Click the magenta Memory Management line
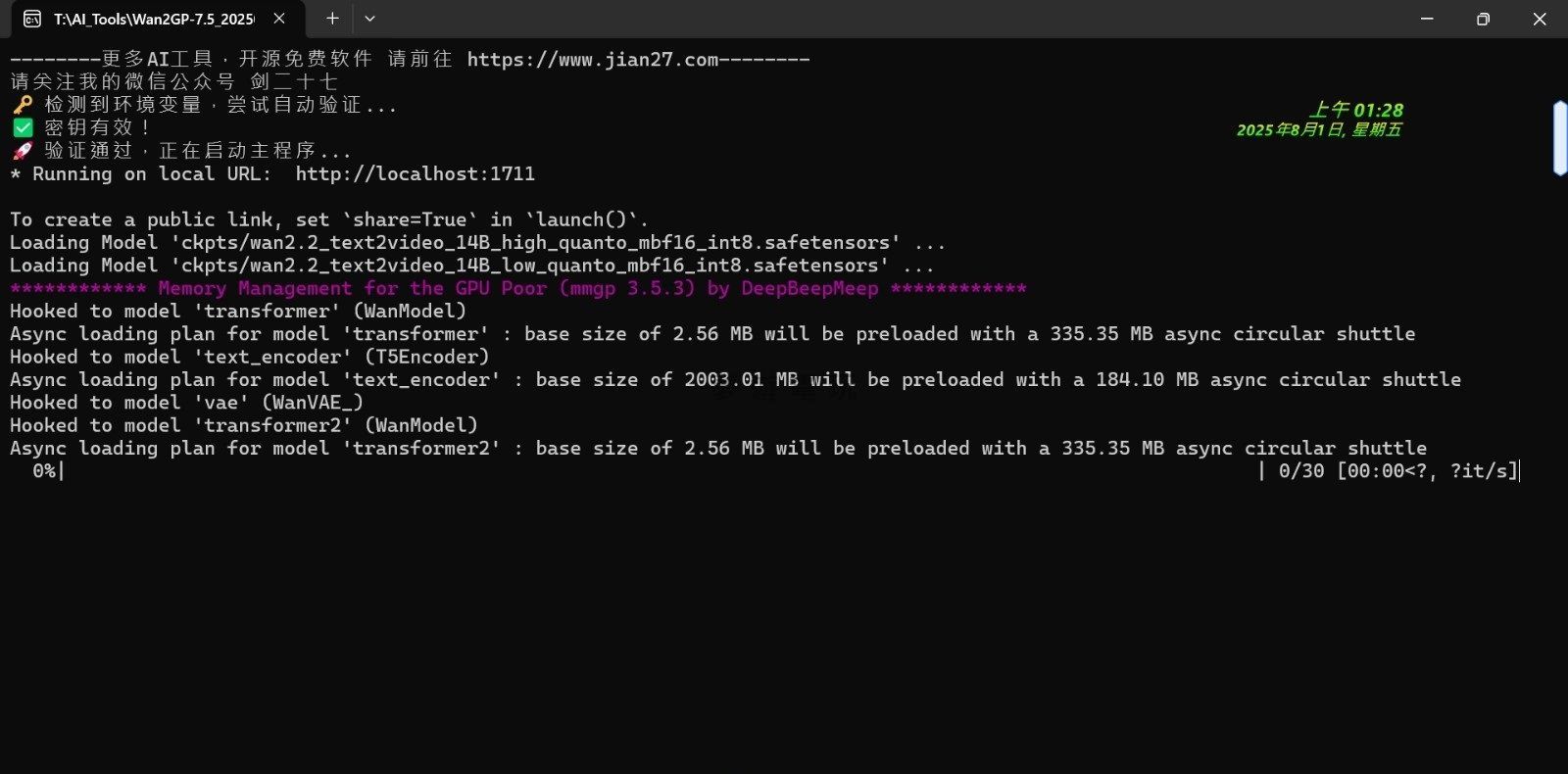The image size is (1568, 774). (x=517, y=289)
